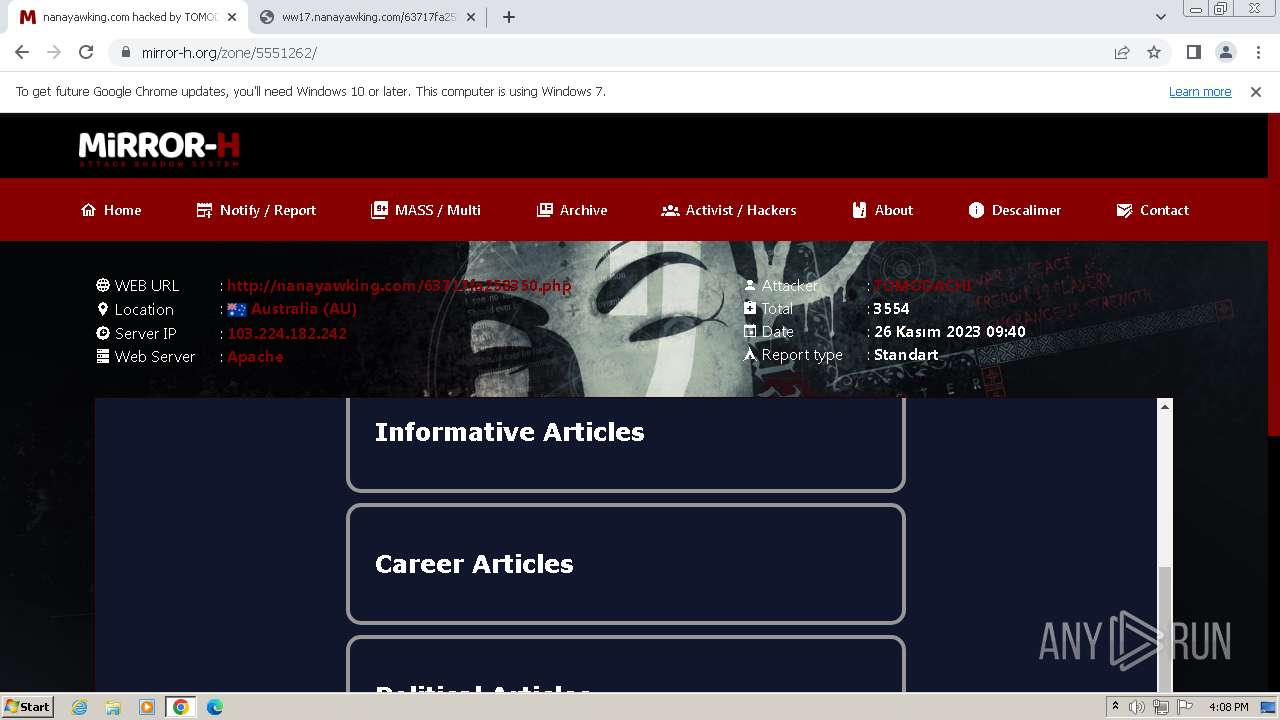Open Internet Explorer from taskbar
Viewport: 1280px width, 720px height.
pos(80,707)
